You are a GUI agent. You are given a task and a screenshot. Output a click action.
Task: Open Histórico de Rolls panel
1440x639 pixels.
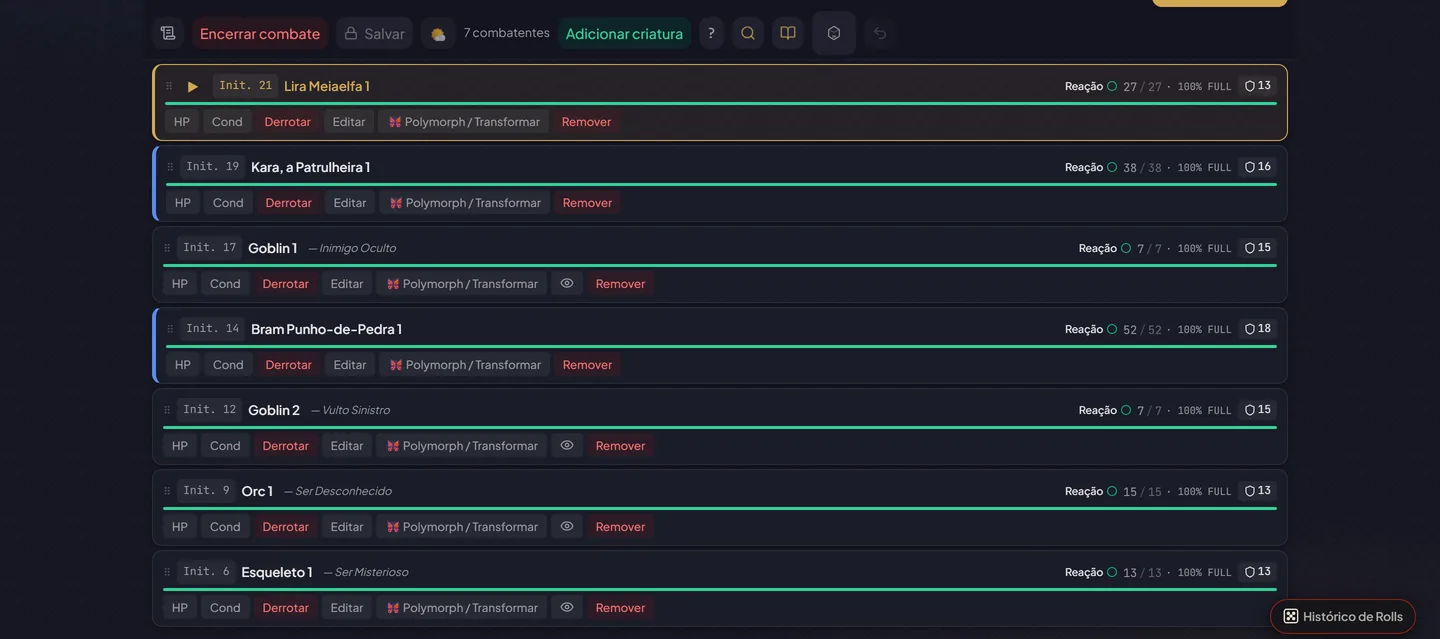pos(1343,616)
